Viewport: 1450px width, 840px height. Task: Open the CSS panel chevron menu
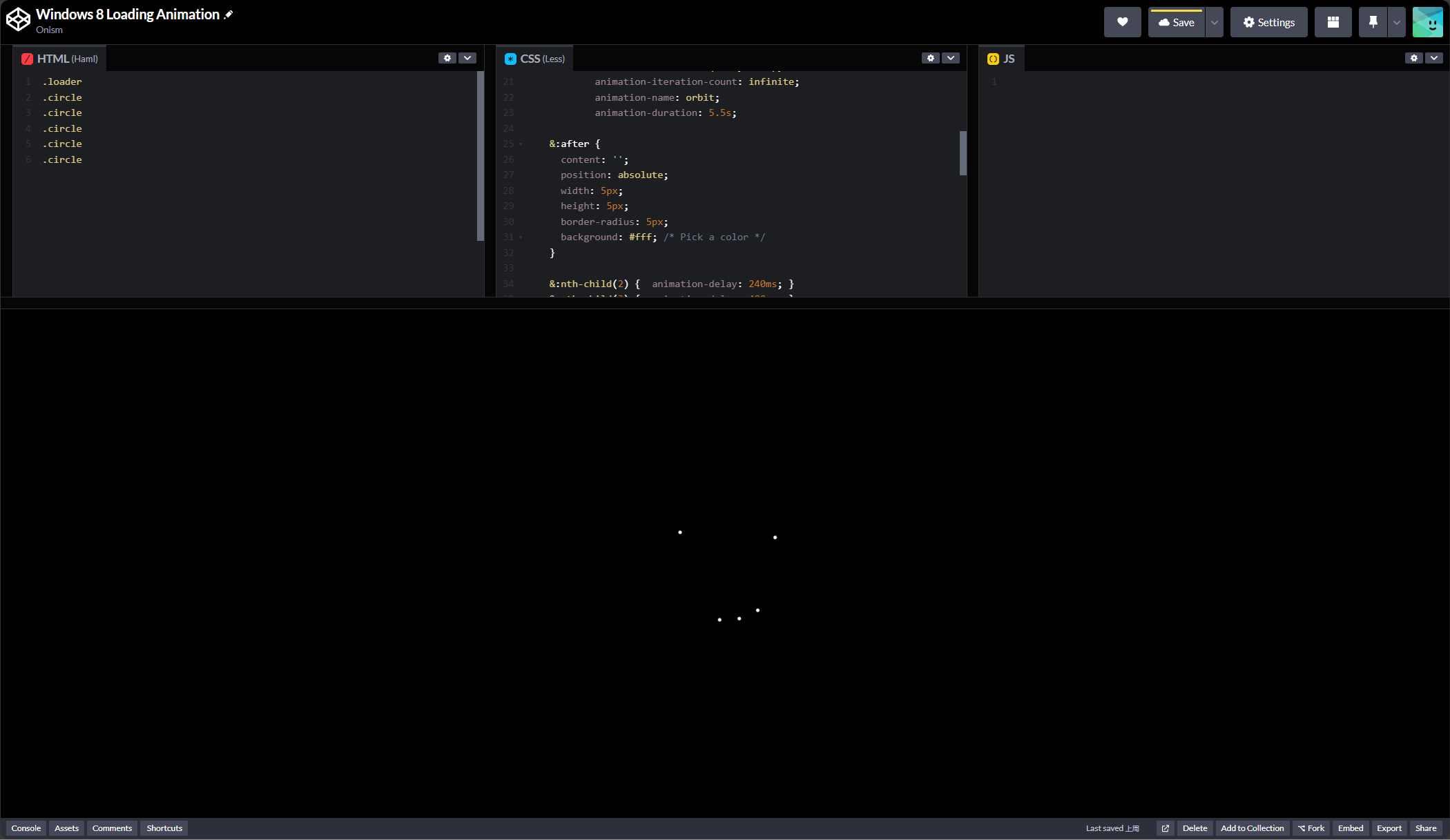click(x=951, y=58)
